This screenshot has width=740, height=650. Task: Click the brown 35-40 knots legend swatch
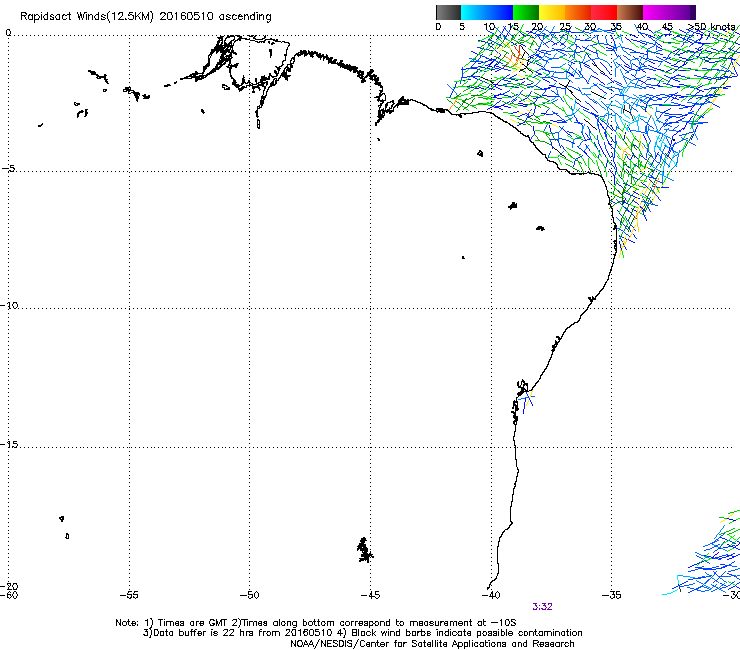tap(630, 12)
